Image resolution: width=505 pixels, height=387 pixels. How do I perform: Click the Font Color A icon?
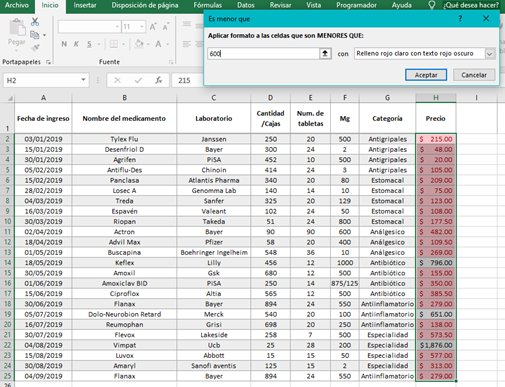click(158, 44)
